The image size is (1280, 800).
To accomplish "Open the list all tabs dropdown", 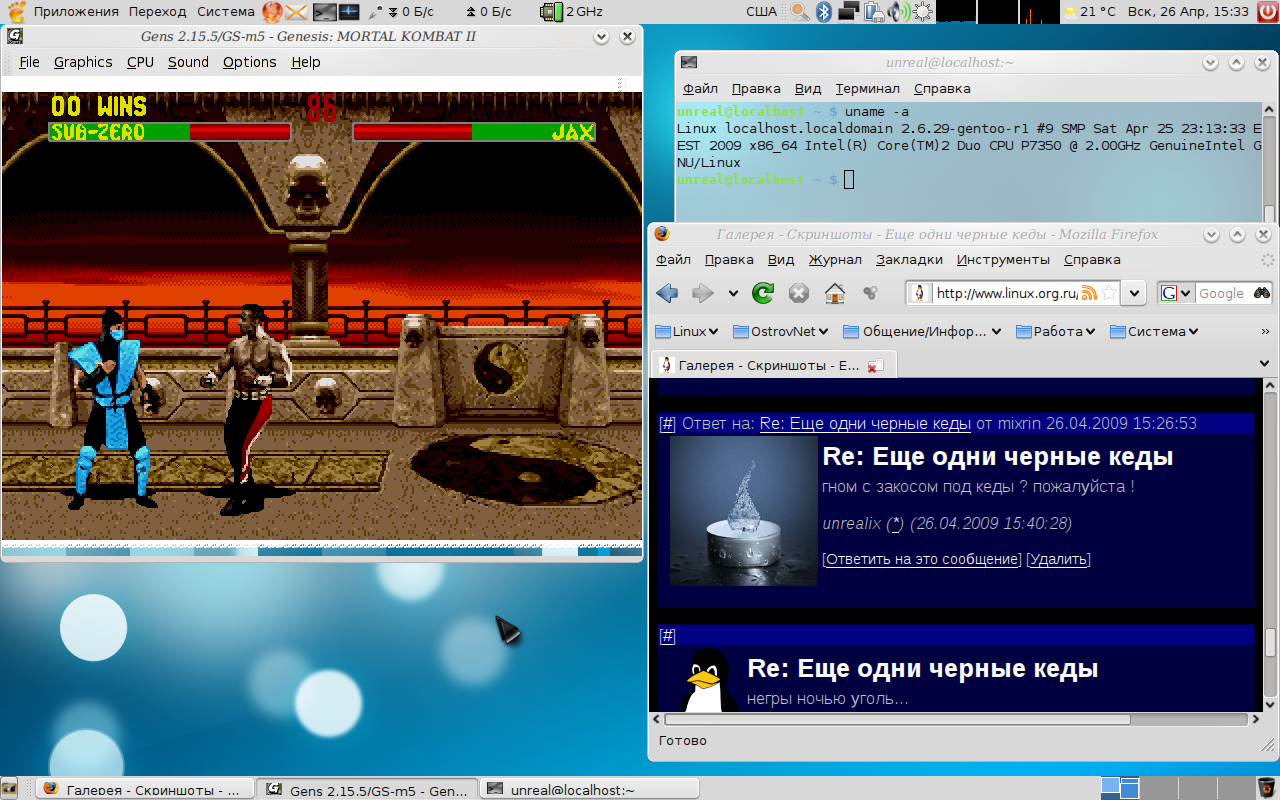I will click(1264, 364).
